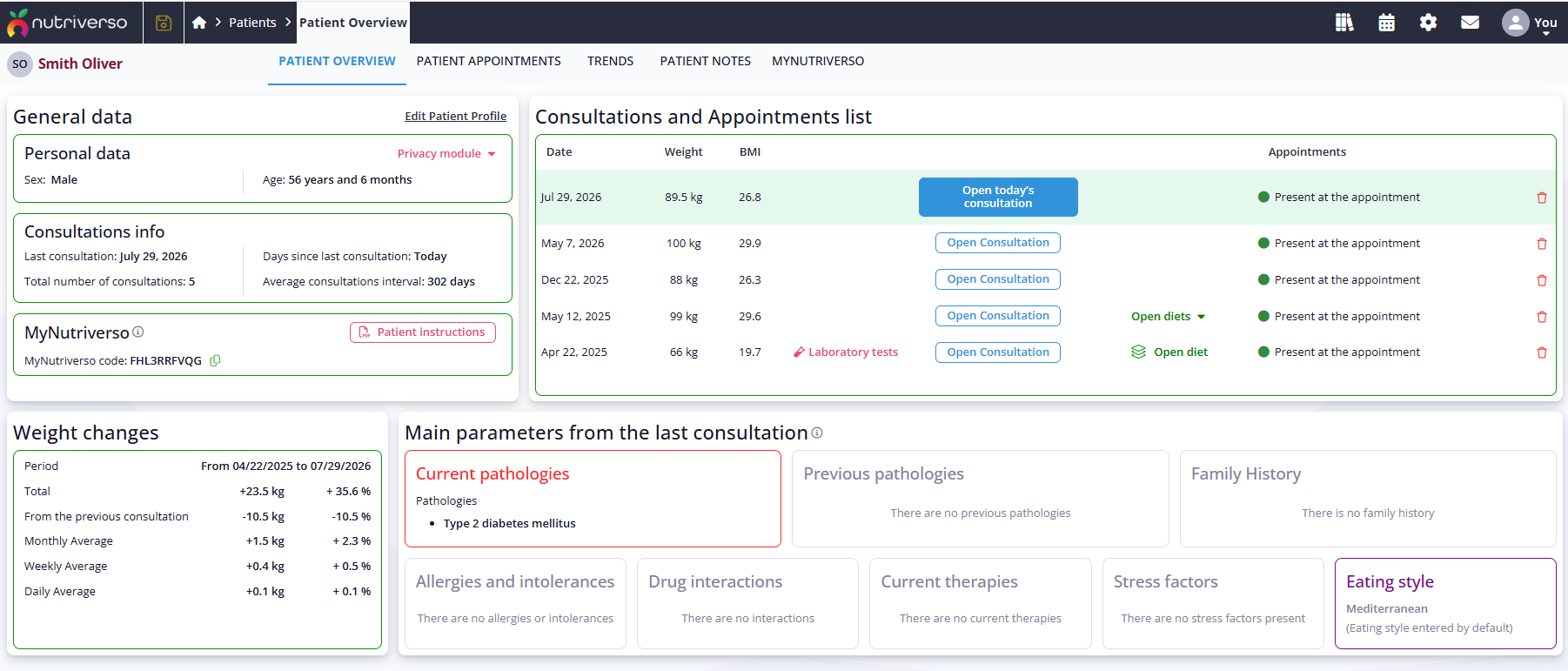The height and width of the screenshot is (671, 1568).
Task: Open Consultation for Dec 22, 2025
Action: tap(998, 279)
